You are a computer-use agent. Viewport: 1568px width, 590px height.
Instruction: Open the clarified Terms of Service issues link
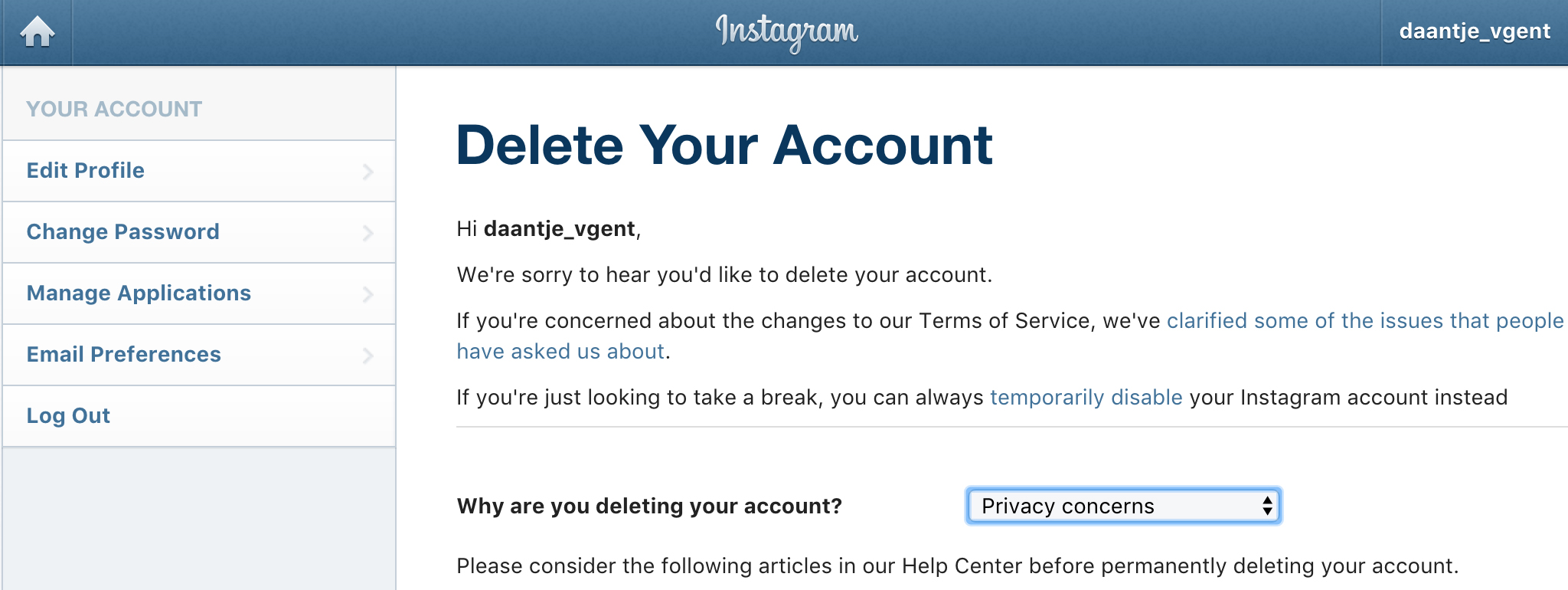(x=1364, y=320)
